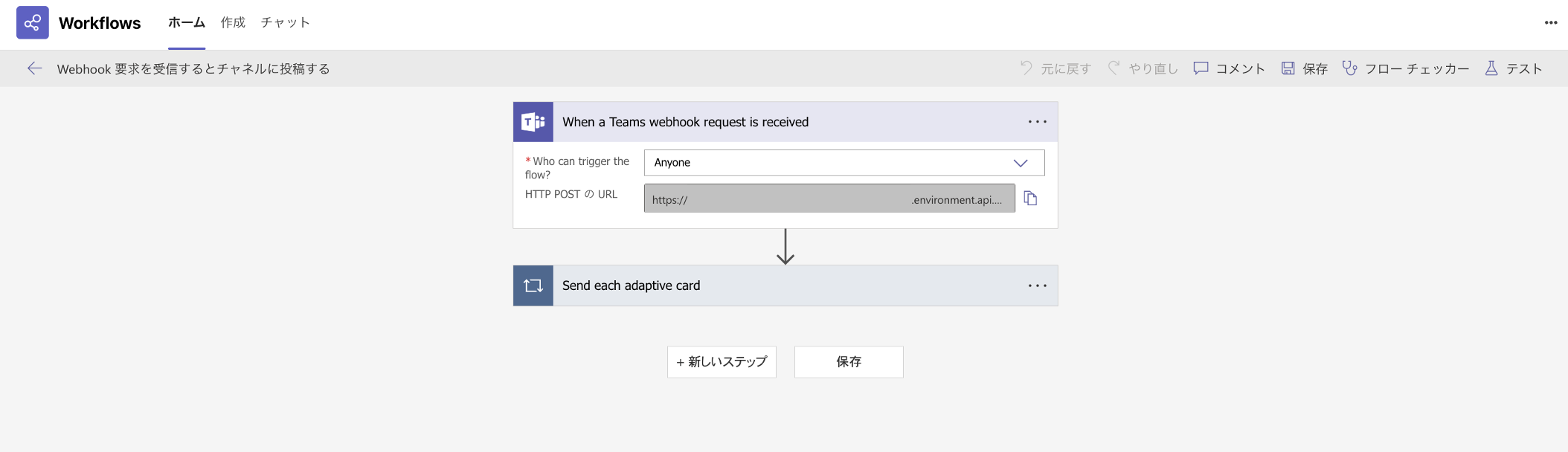Add a step with 新しいステップ button
The image size is (1568, 452).
coord(722,362)
